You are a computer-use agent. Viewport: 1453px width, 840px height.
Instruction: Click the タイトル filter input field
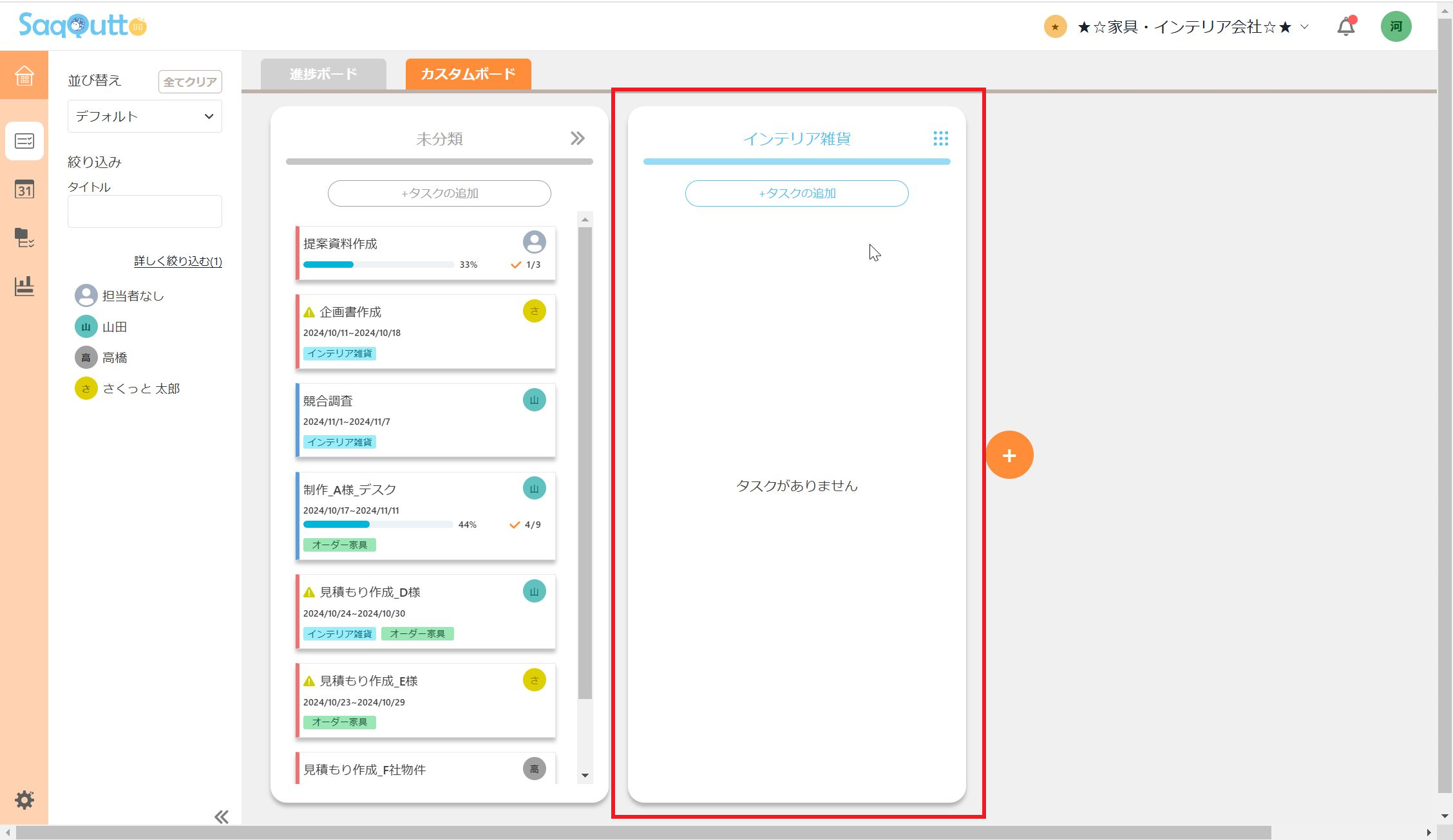pyautogui.click(x=144, y=211)
